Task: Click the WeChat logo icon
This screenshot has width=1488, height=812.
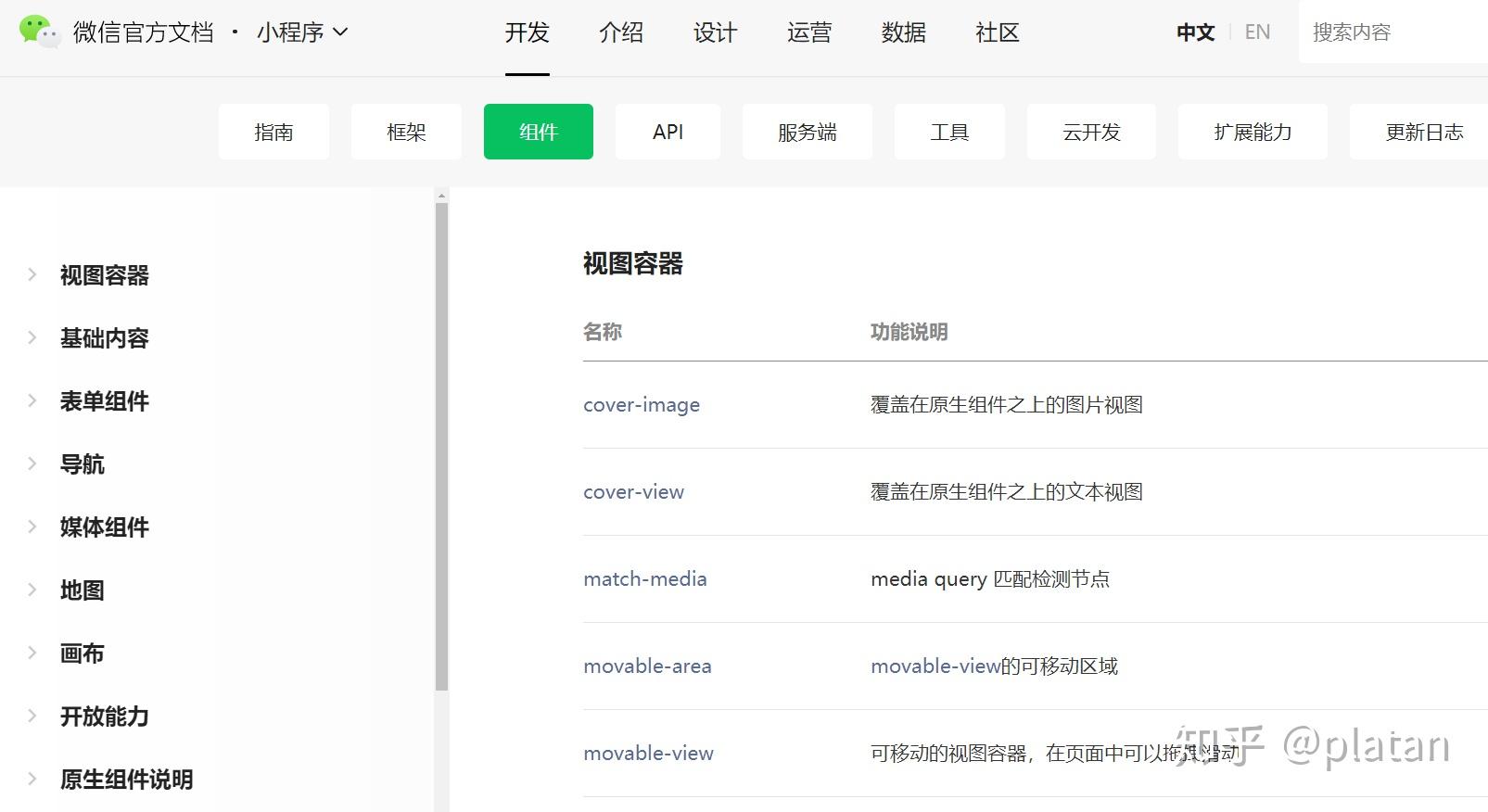Action: (x=40, y=32)
